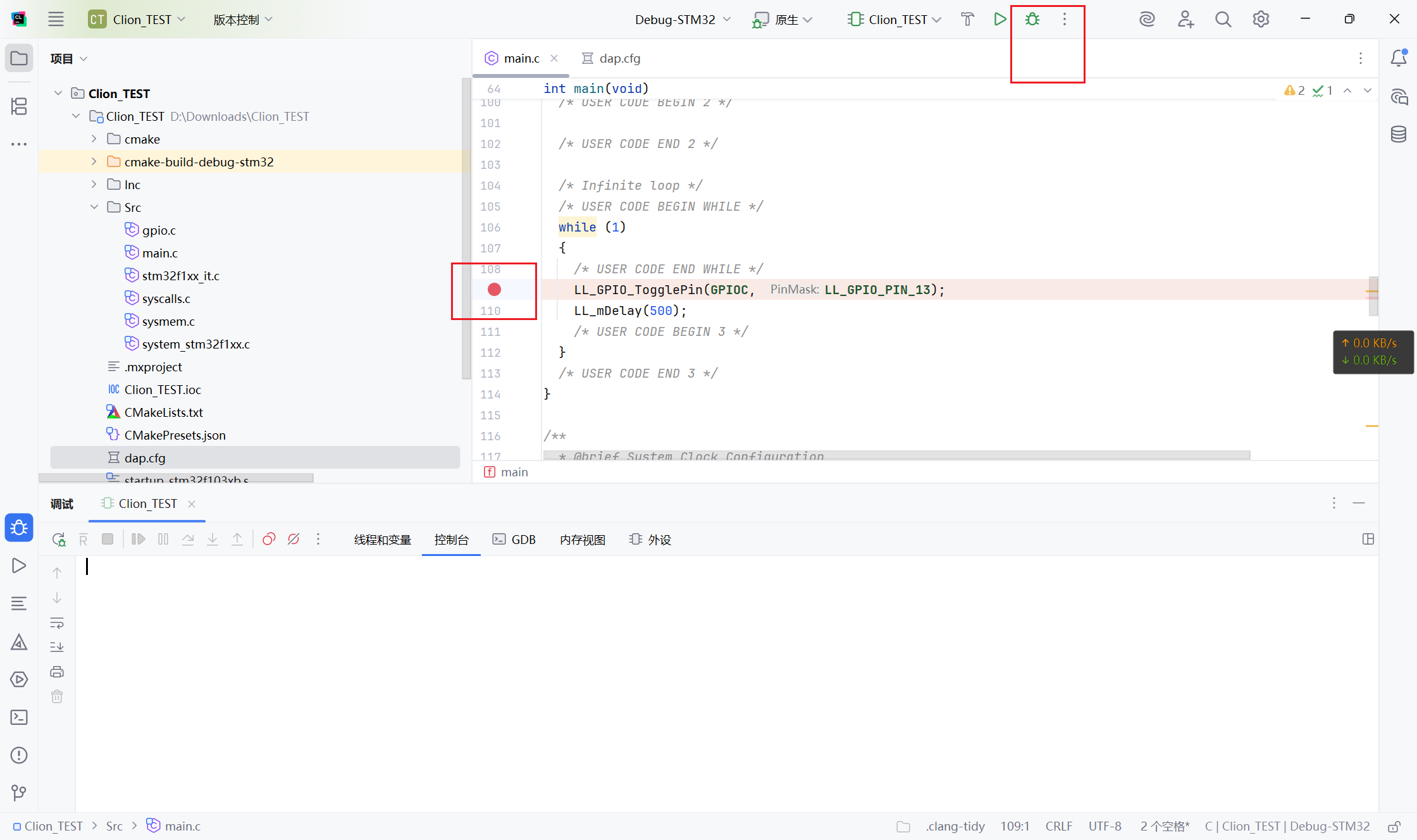
Task: Open the Terminal tool window
Action: pyautogui.click(x=19, y=717)
